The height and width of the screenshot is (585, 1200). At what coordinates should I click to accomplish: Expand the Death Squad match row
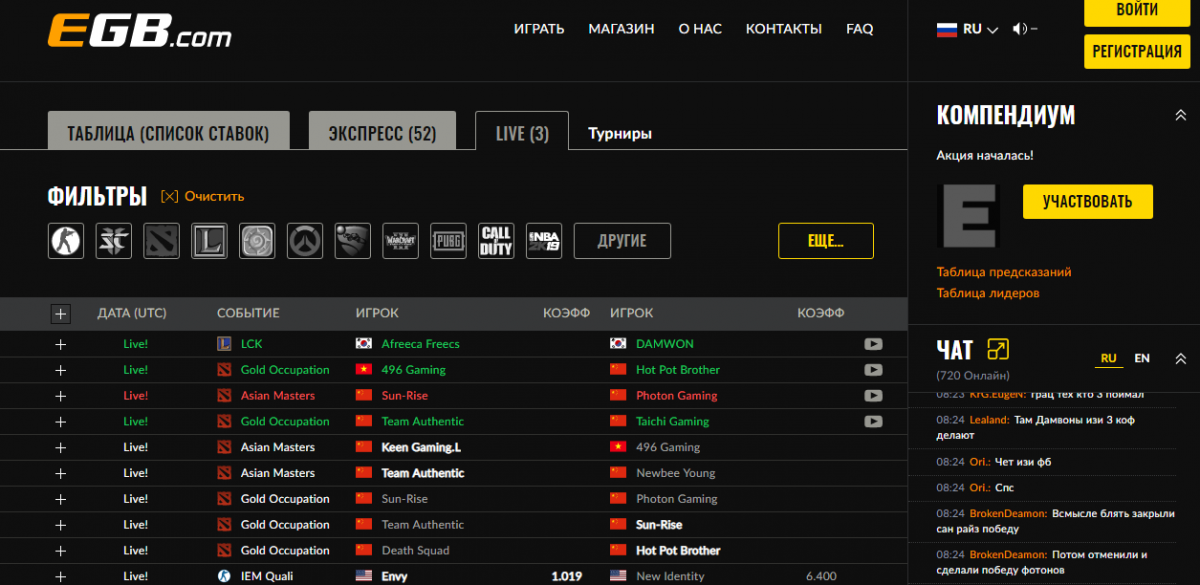click(x=61, y=551)
